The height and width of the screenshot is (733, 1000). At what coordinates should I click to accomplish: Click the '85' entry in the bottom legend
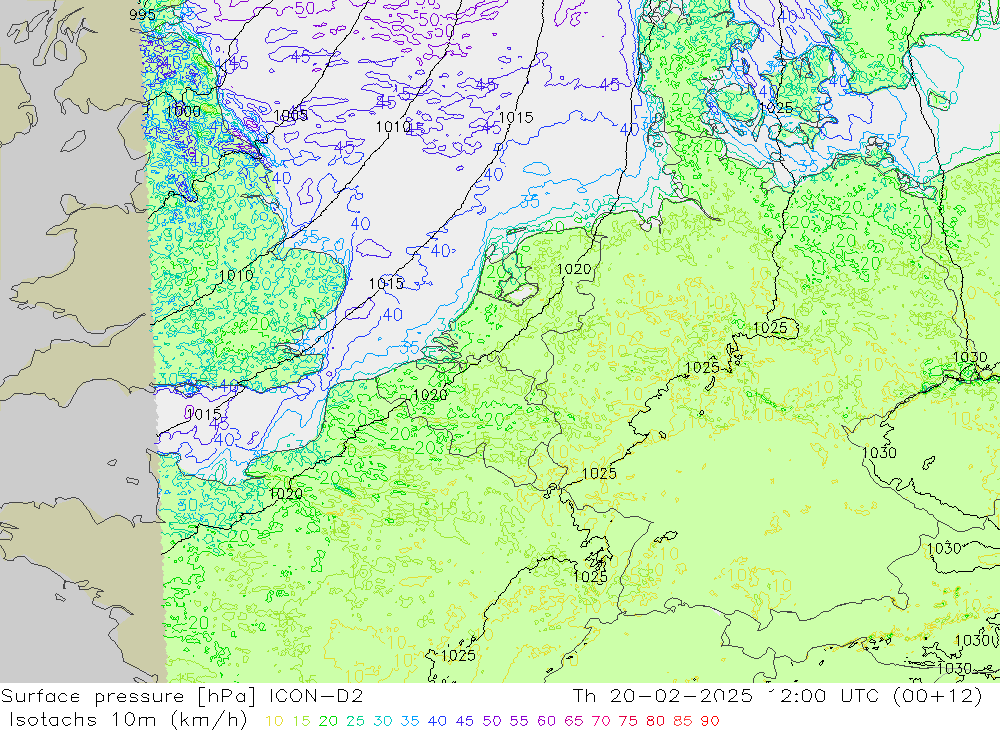(683, 722)
